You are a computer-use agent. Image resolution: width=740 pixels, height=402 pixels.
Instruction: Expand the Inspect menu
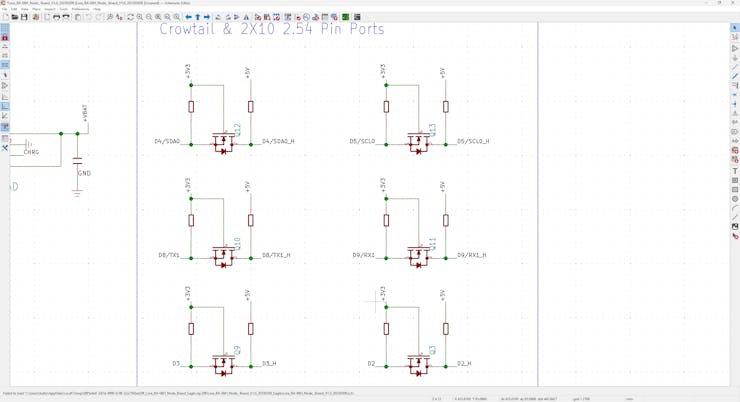(50, 9)
